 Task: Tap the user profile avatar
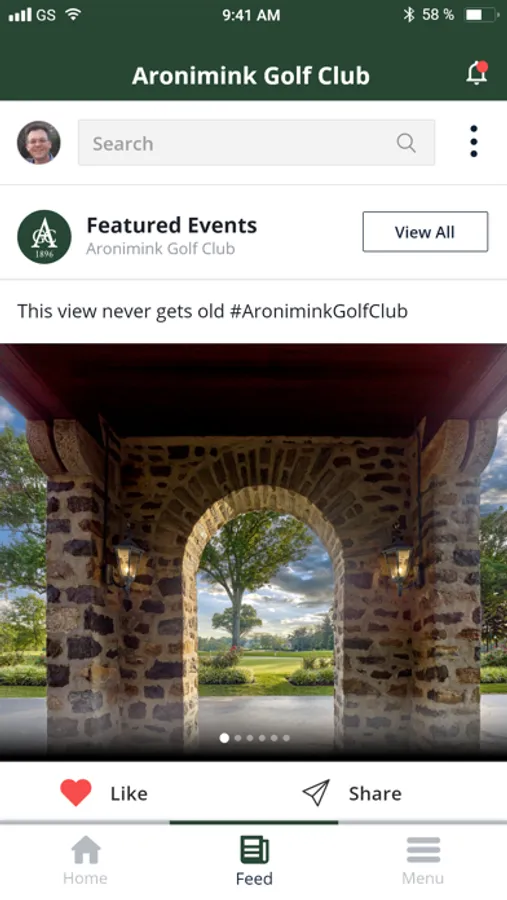[x=38, y=142]
